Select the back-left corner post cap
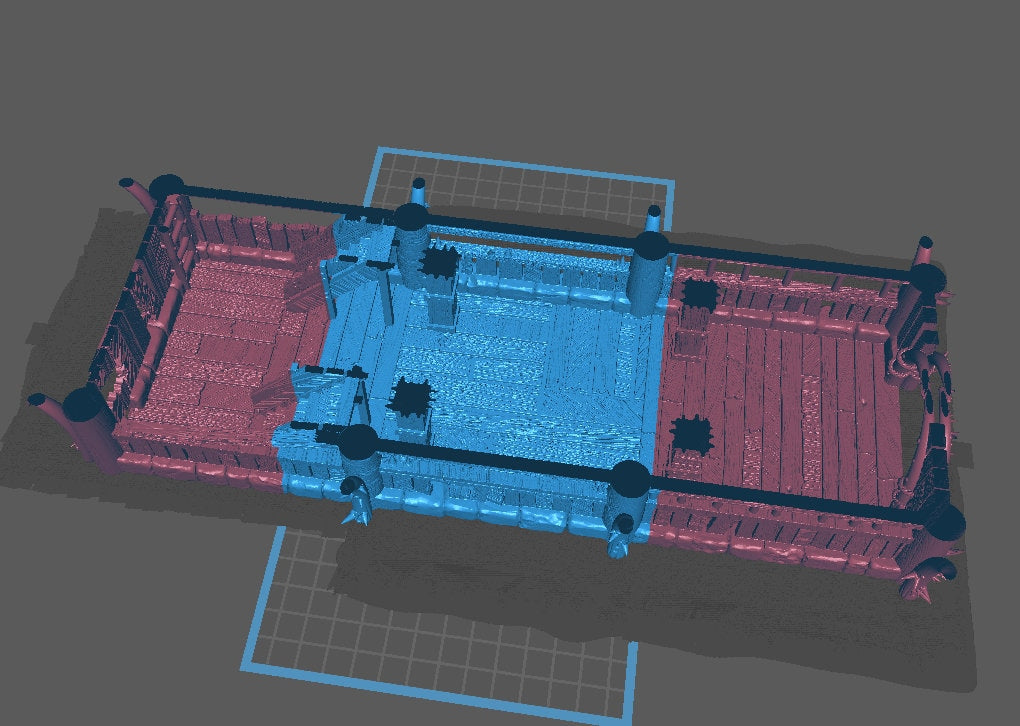Image resolution: width=1020 pixels, height=726 pixels. coord(167,186)
